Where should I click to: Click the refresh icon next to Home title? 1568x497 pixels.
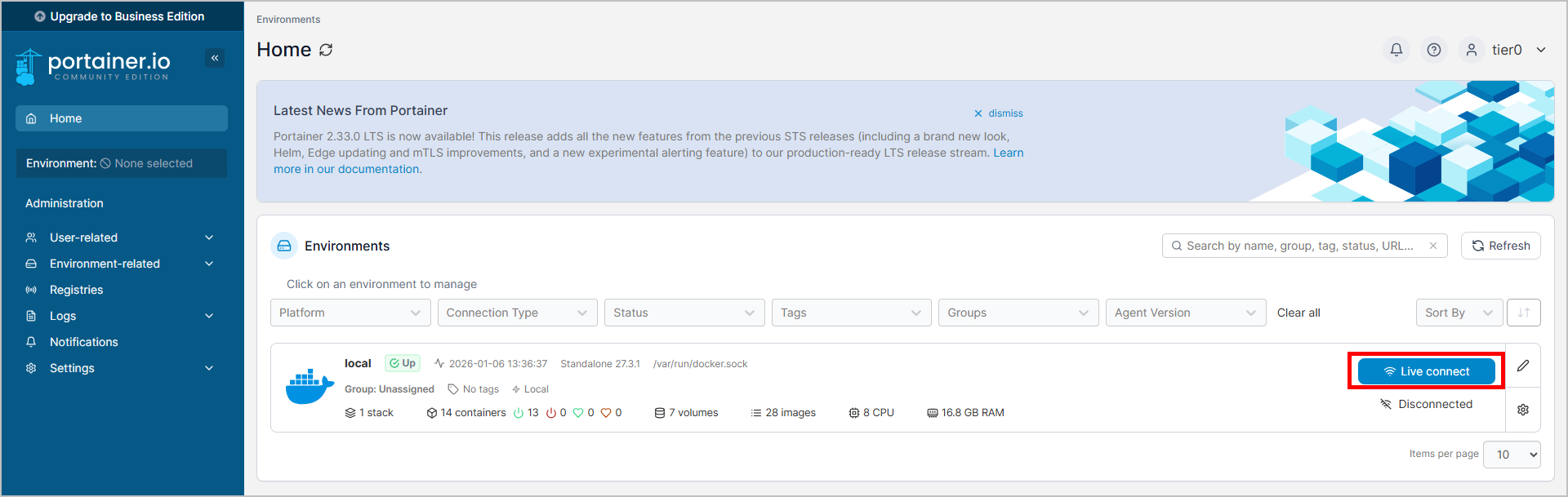[326, 50]
